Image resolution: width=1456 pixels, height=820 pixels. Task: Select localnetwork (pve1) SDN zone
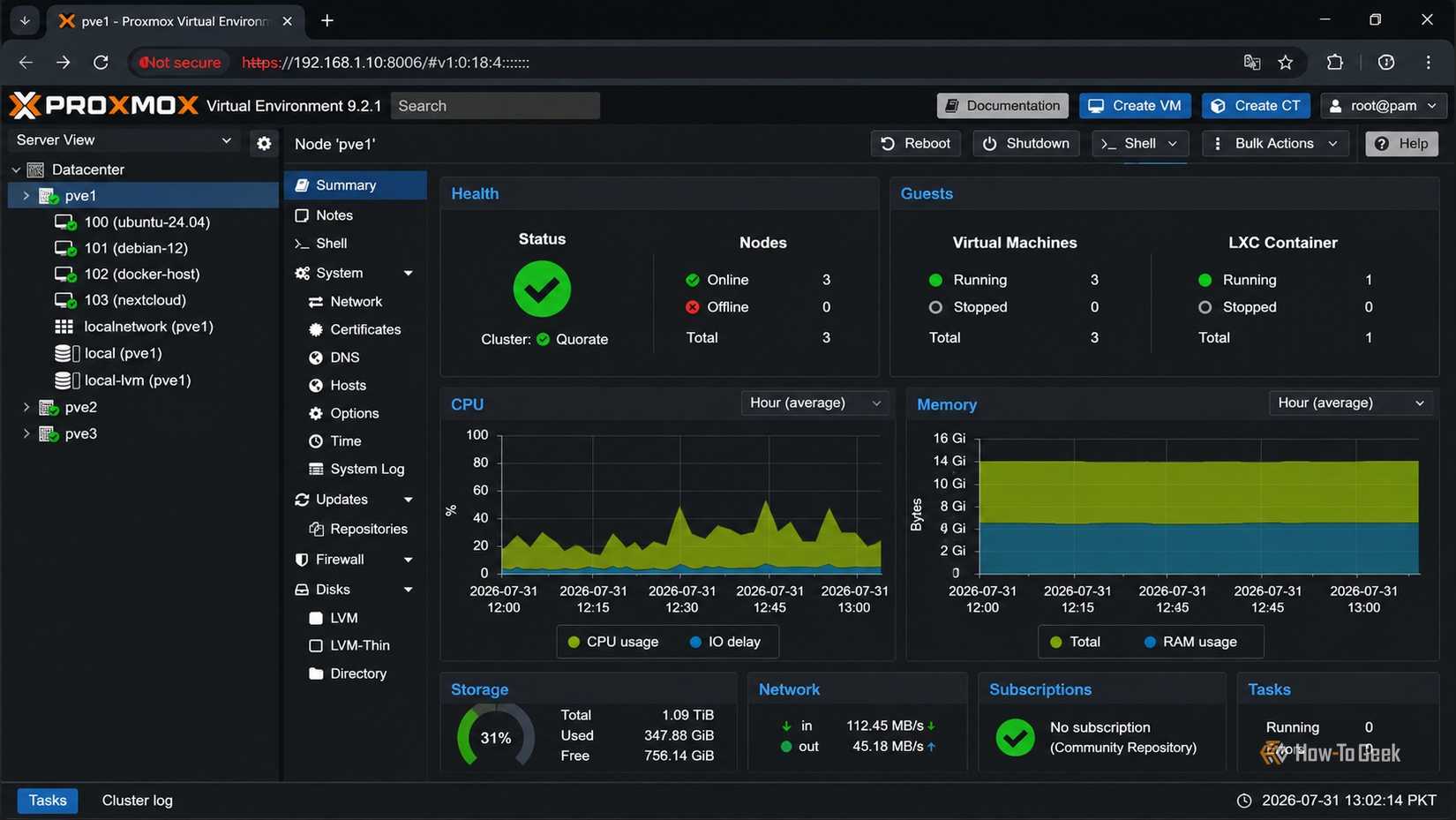134,327
